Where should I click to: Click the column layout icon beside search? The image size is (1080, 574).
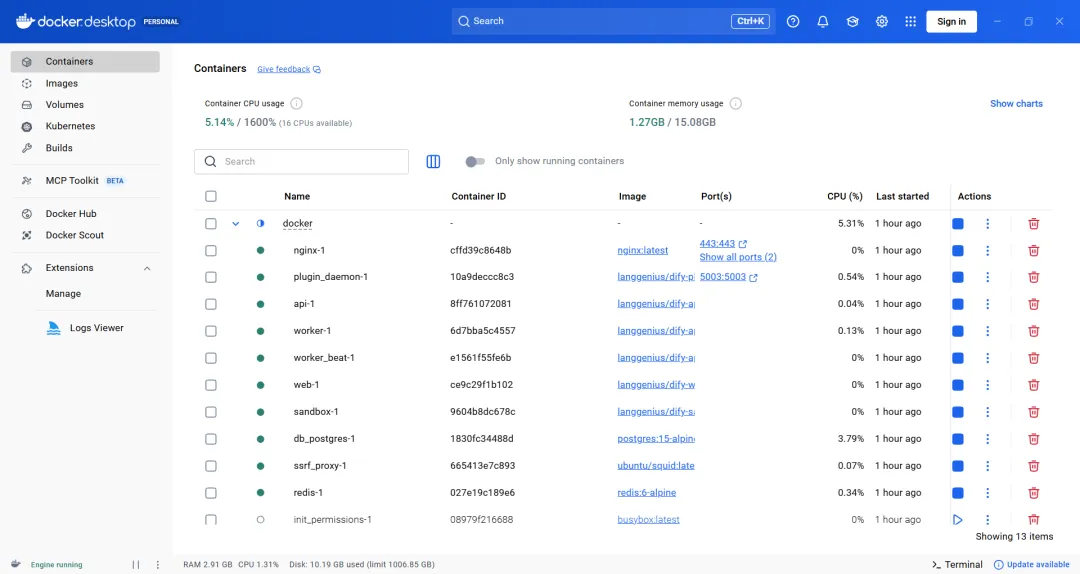tap(433, 161)
